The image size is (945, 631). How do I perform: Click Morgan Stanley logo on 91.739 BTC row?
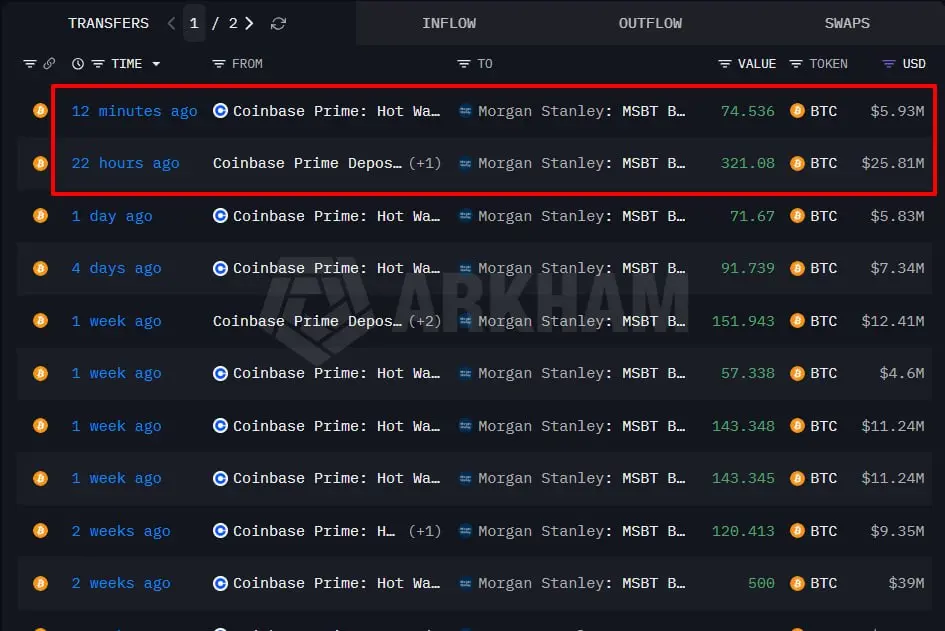(x=465, y=268)
